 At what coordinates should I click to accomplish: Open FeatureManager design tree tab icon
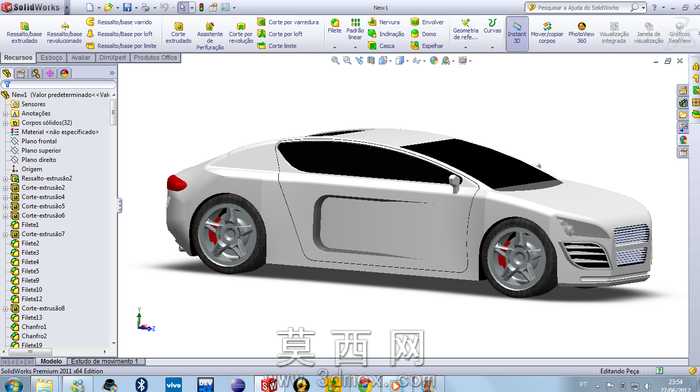[x=7, y=73]
